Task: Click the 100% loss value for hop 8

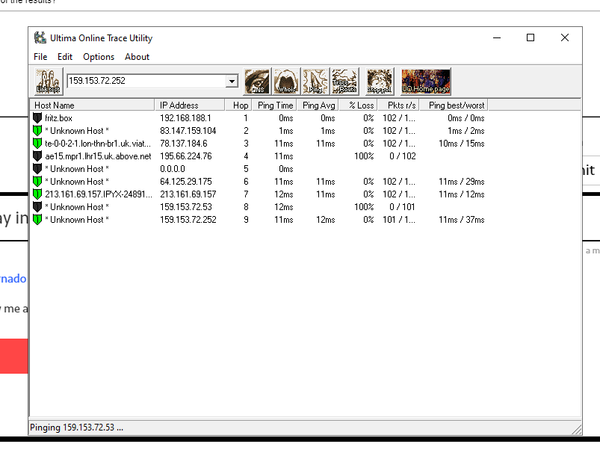Action: coord(364,207)
